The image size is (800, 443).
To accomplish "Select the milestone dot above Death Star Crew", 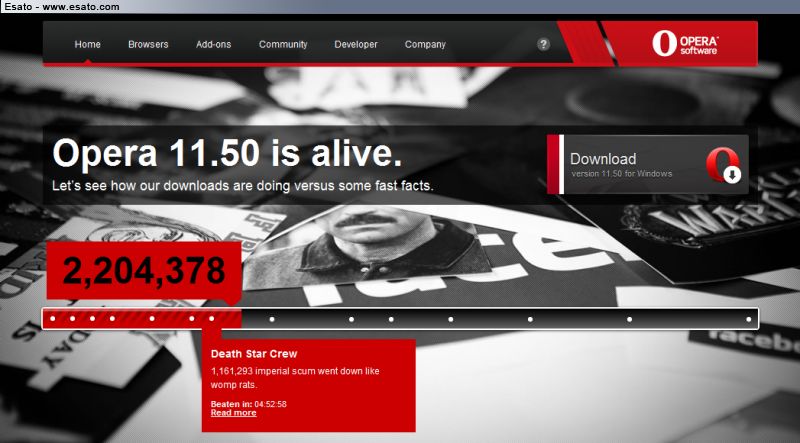I will 212,319.
